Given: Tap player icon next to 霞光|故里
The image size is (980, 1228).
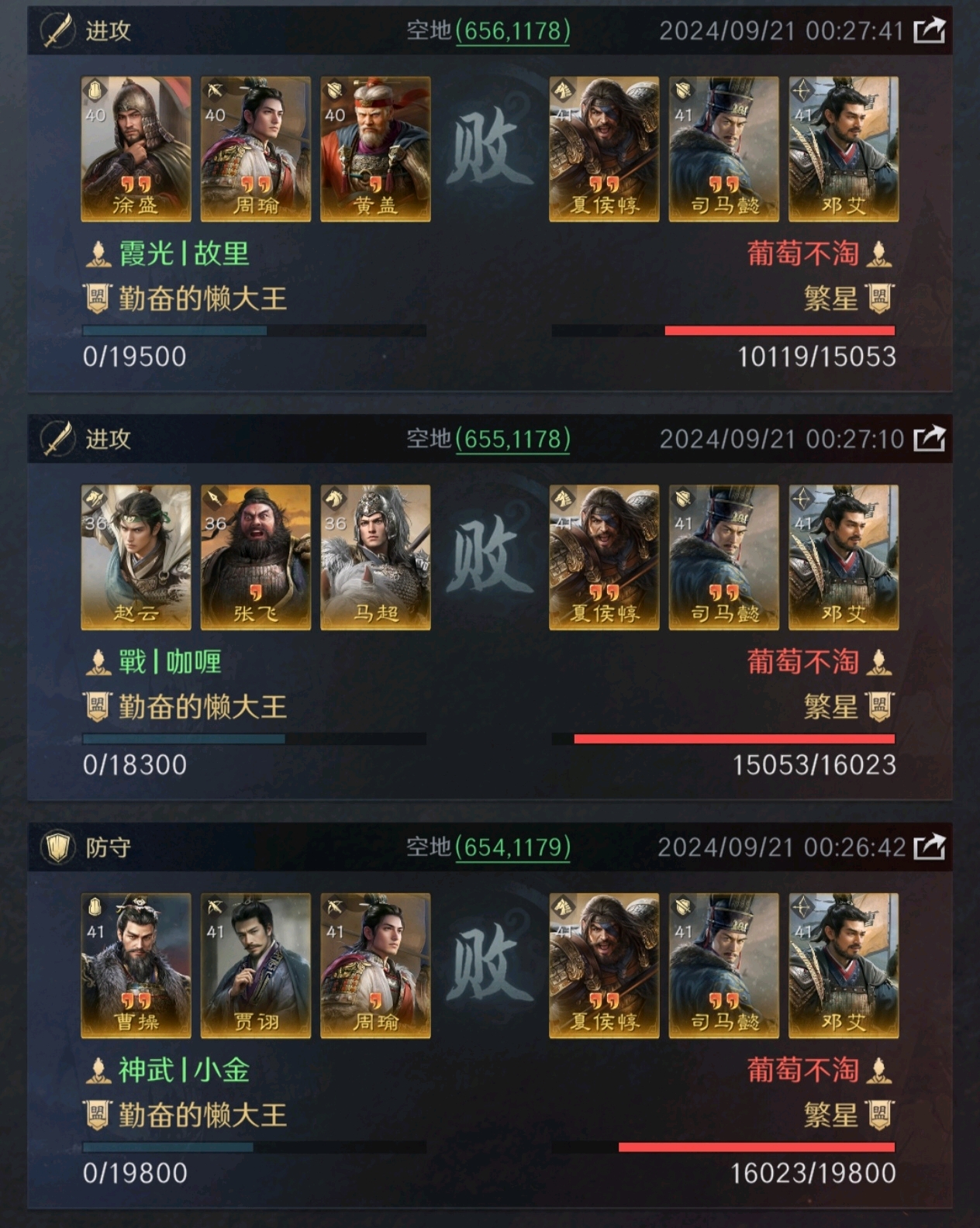Looking at the screenshot, I should (98, 254).
